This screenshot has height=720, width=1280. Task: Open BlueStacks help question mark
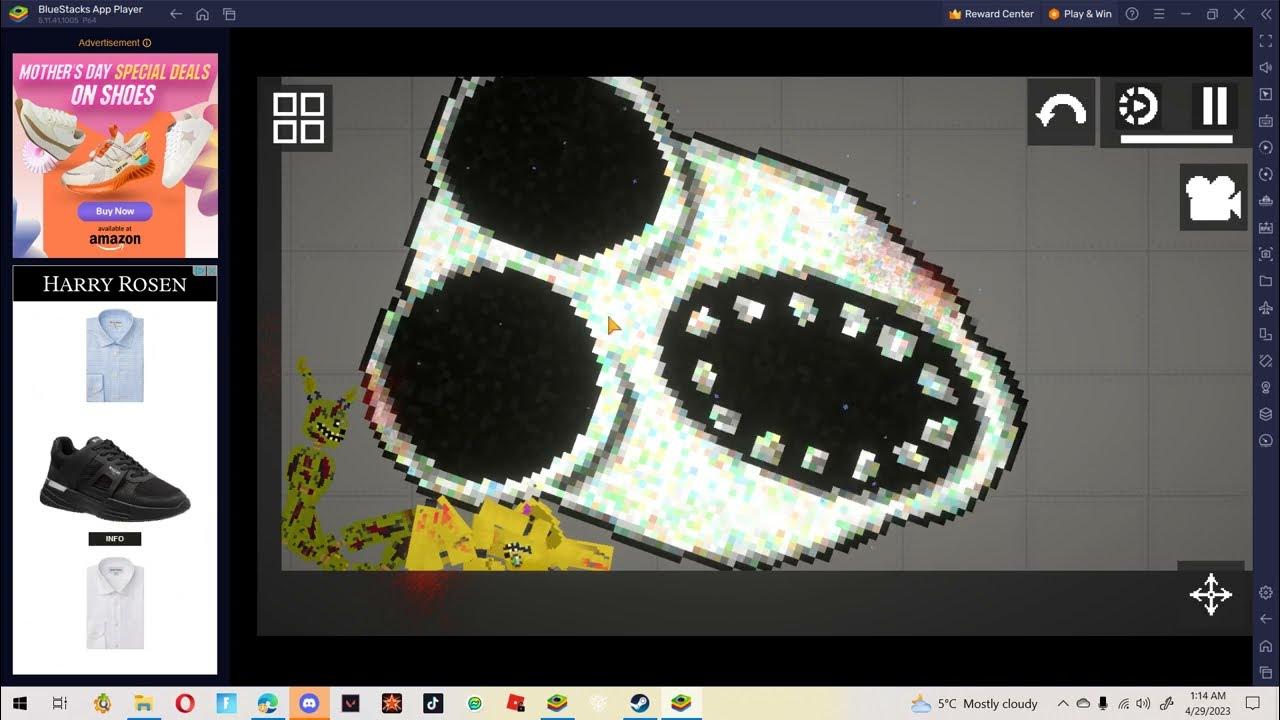pyautogui.click(x=1132, y=14)
